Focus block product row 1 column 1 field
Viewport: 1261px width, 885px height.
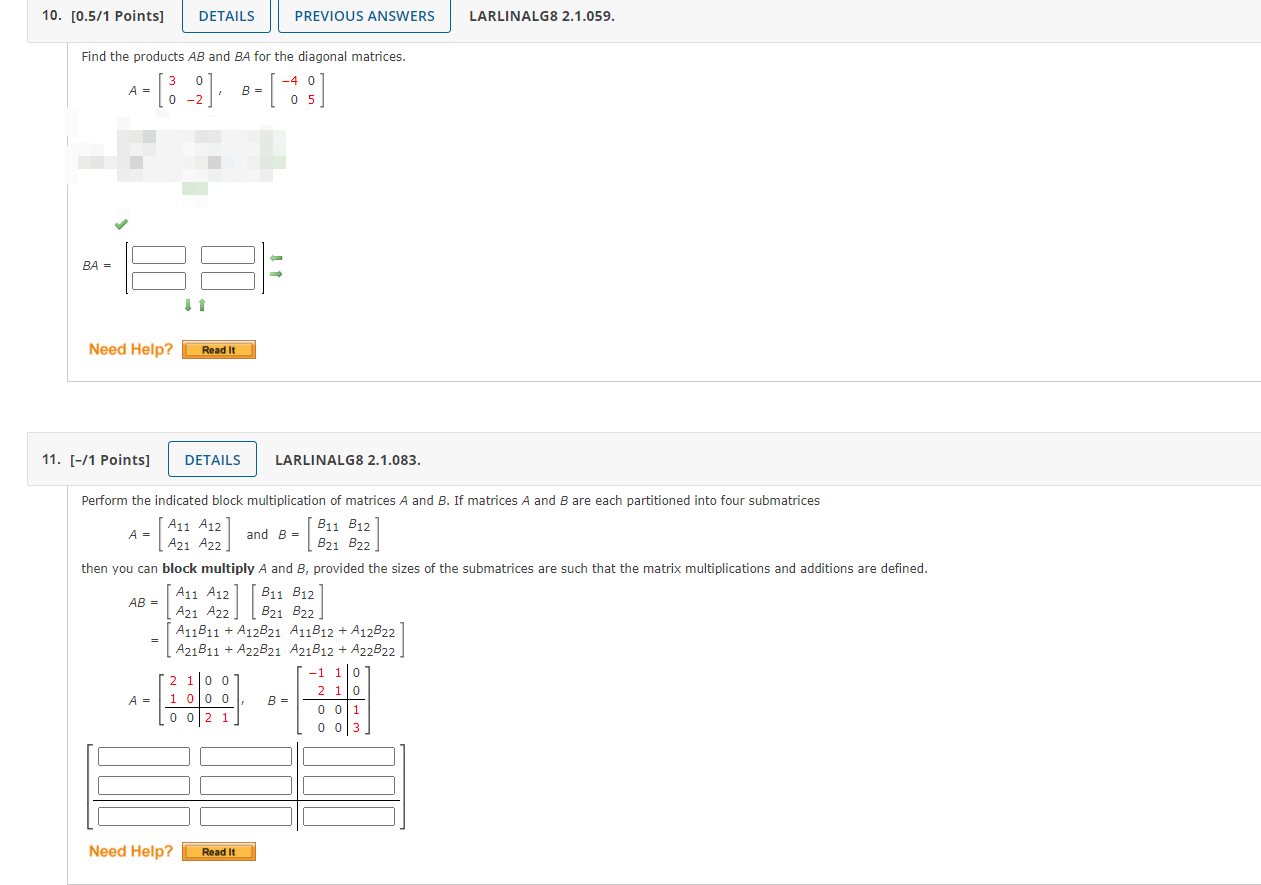(x=144, y=757)
